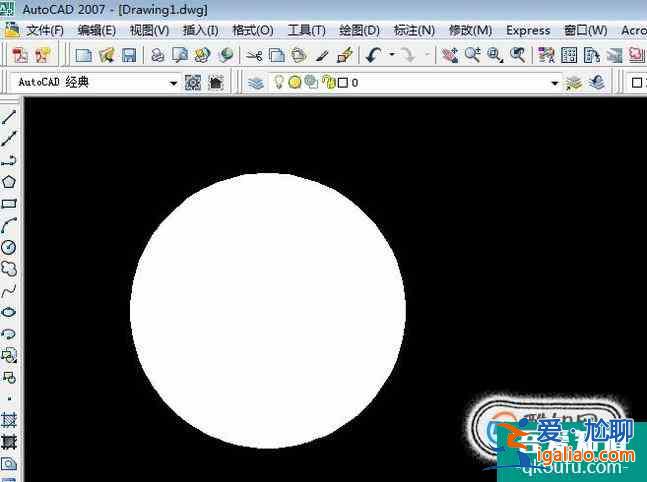Open the 编辑(E) menu
The image size is (647, 482).
97,31
